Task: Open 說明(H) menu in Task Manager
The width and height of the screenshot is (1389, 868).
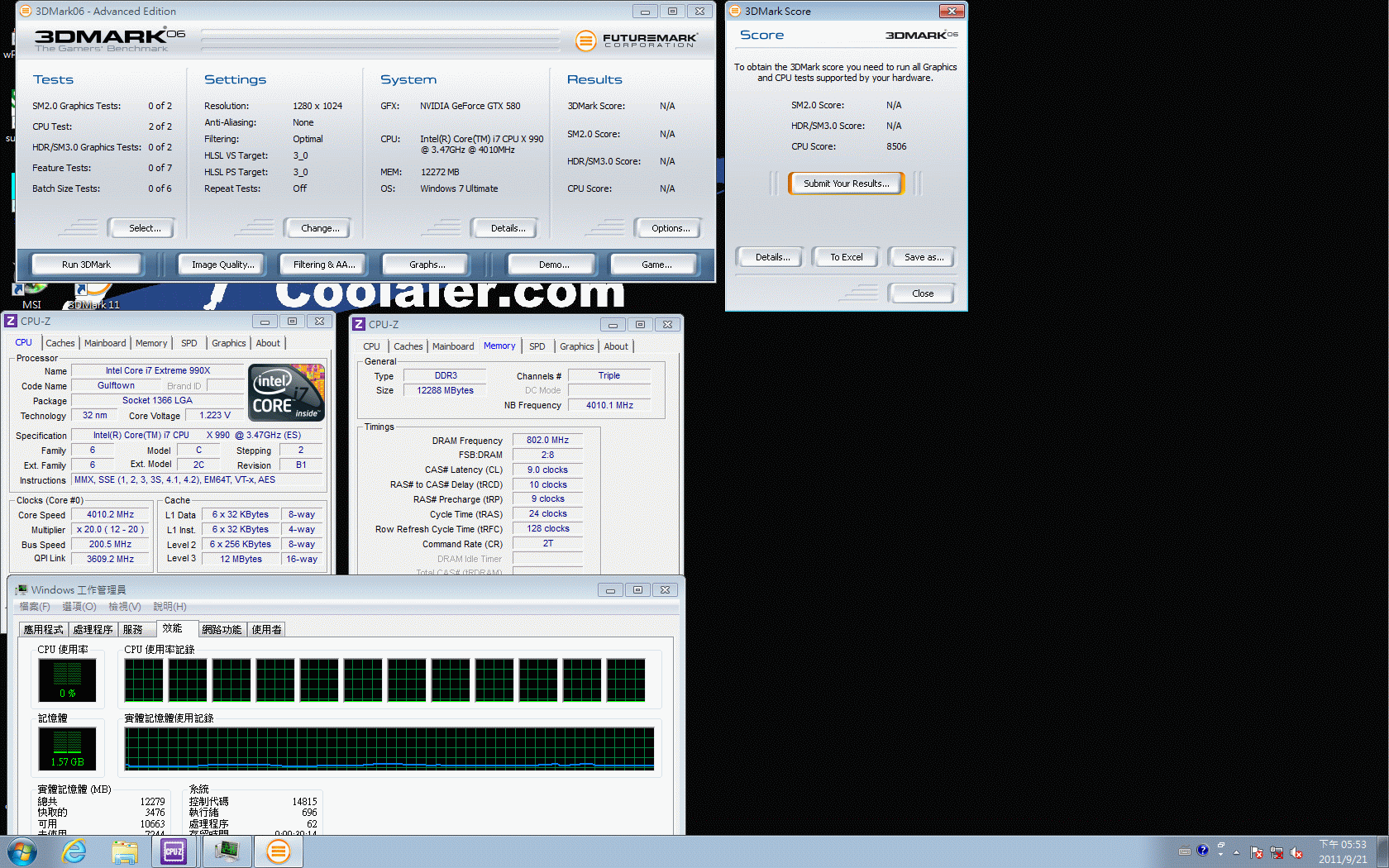Action: (169, 607)
